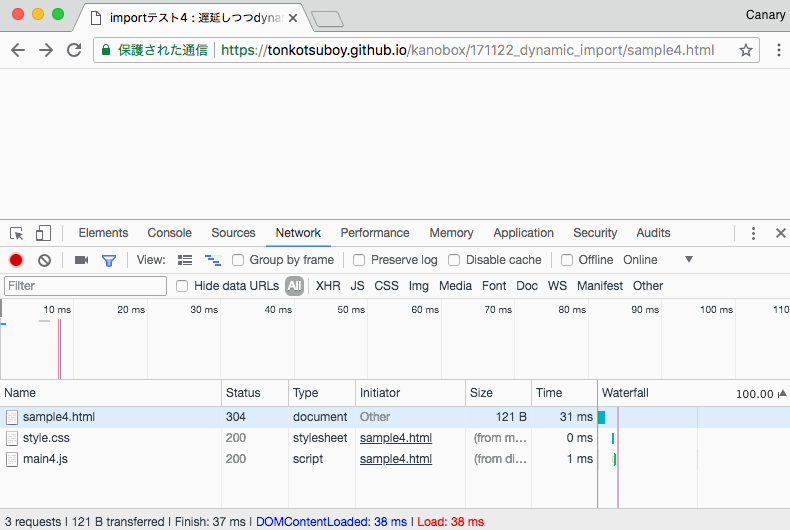
Task: Switch to the Console tab
Action: (x=169, y=233)
